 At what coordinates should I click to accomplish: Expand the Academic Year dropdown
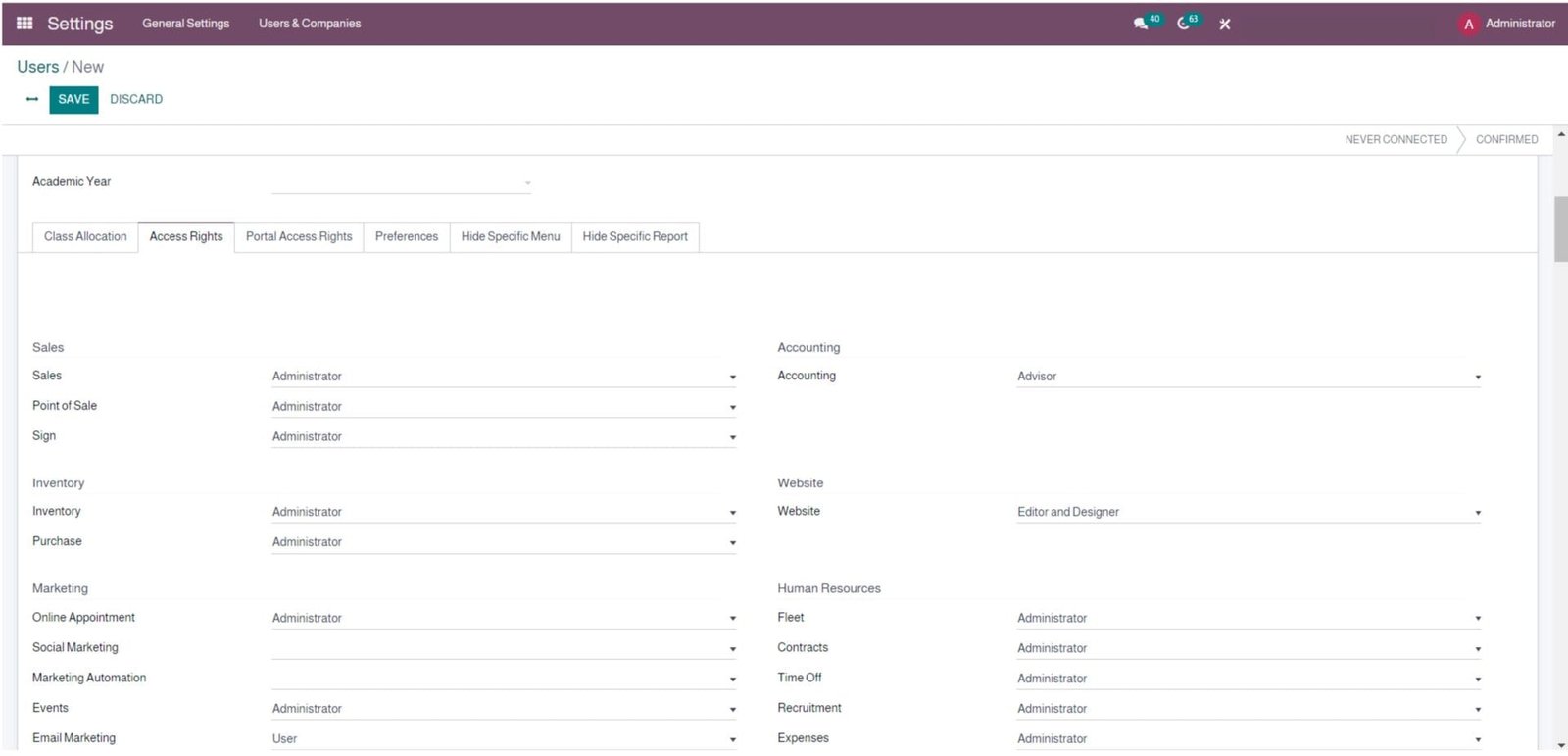(x=402, y=182)
